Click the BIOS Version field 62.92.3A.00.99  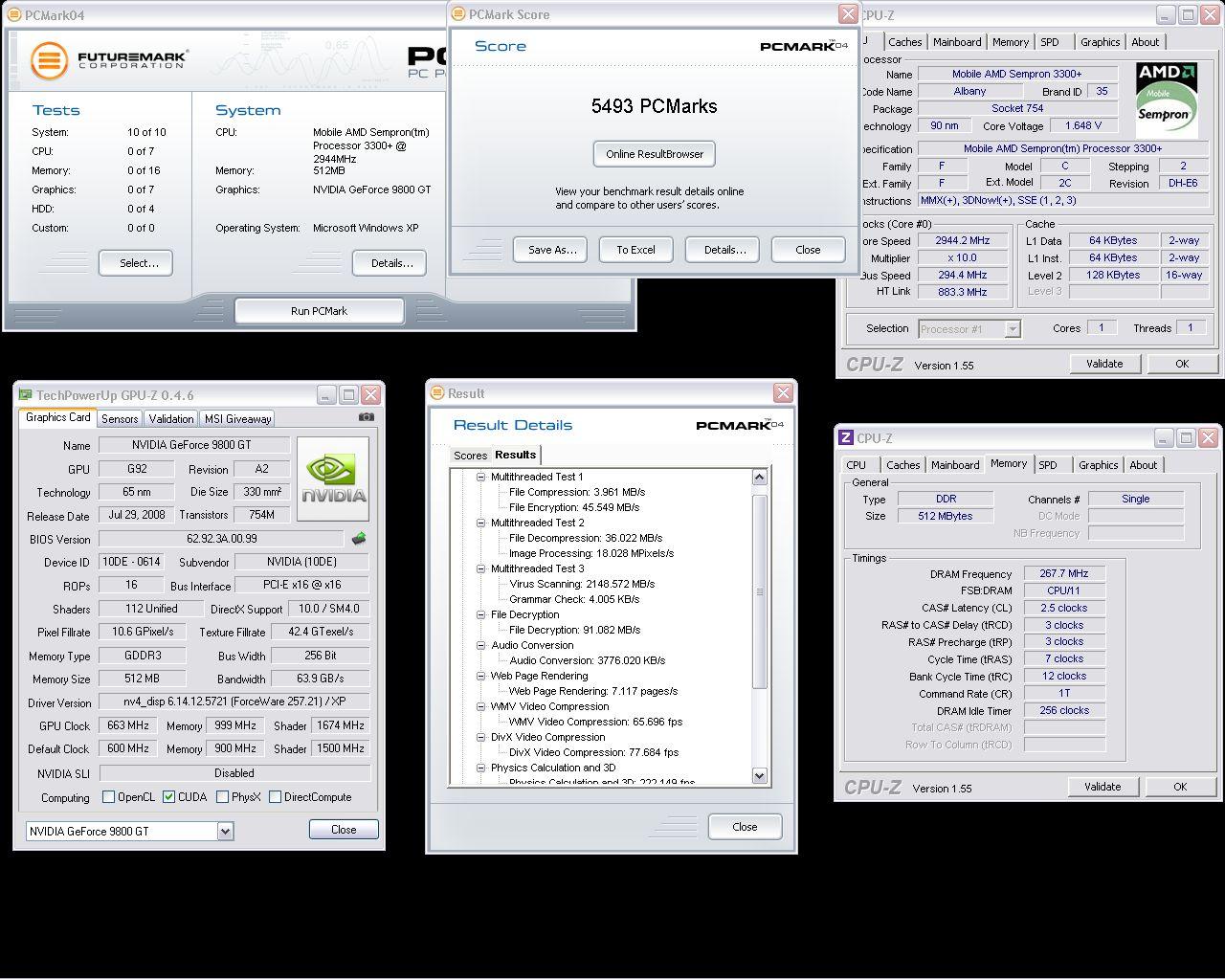tap(221, 539)
